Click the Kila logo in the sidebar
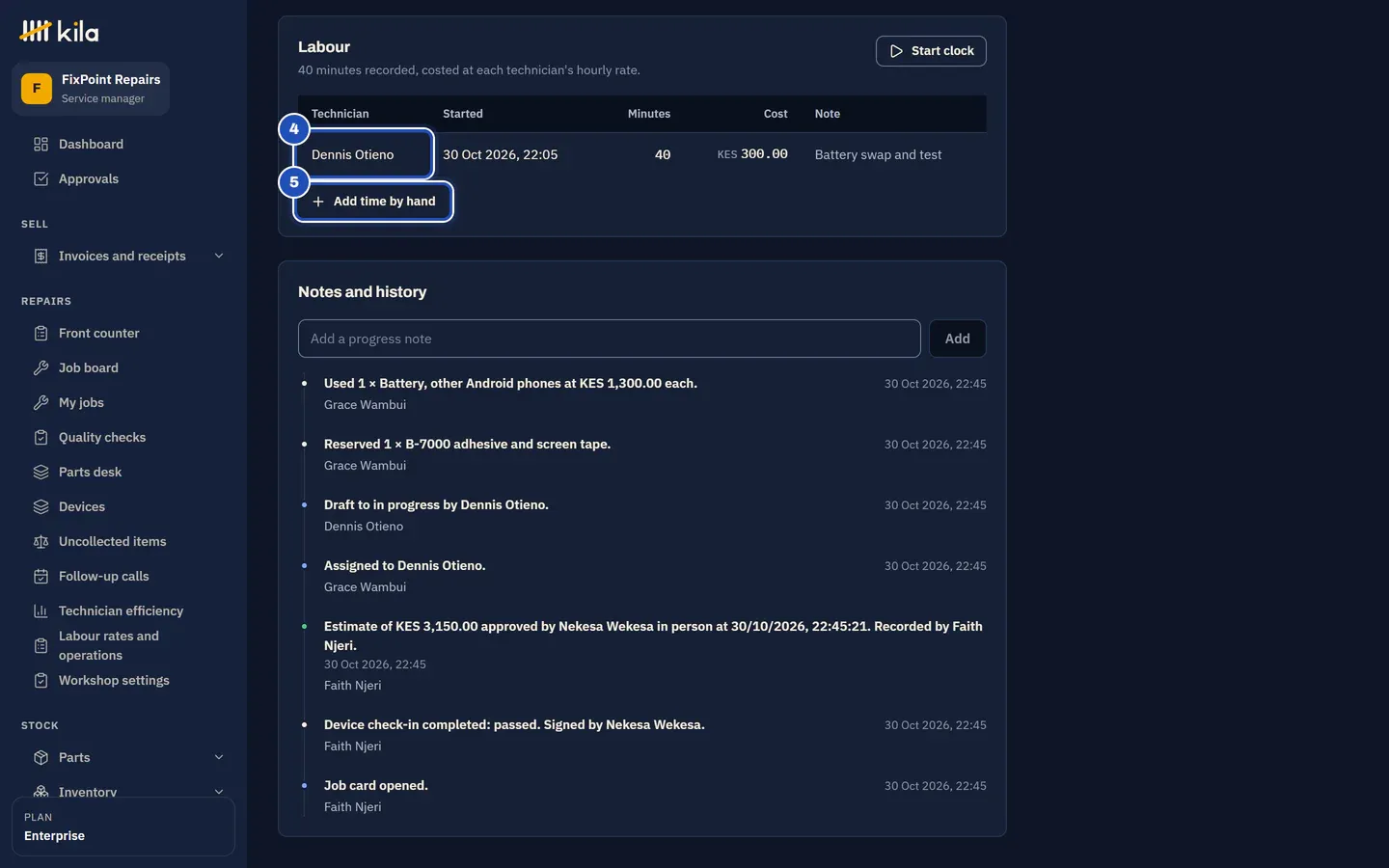This screenshot has width=1389, height=868. pyautogui.click(x=59, y=32)
